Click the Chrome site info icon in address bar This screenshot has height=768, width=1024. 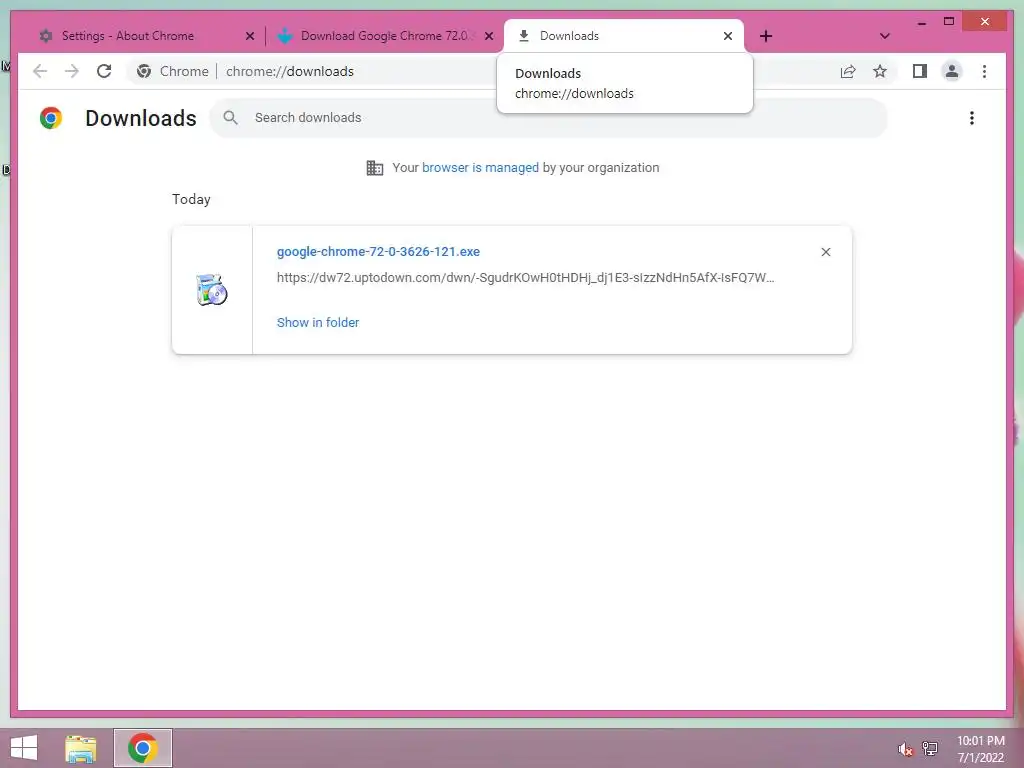(144, 71)
